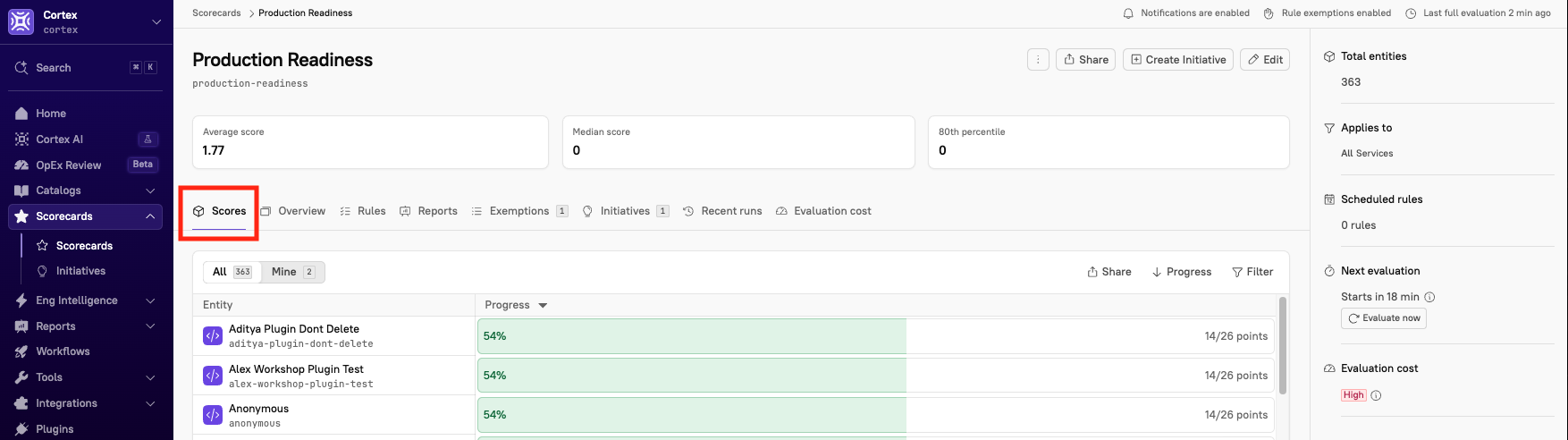The image size is (1568, 440).
Task: Click the Evaluate now button
Action: (1384, 318)
